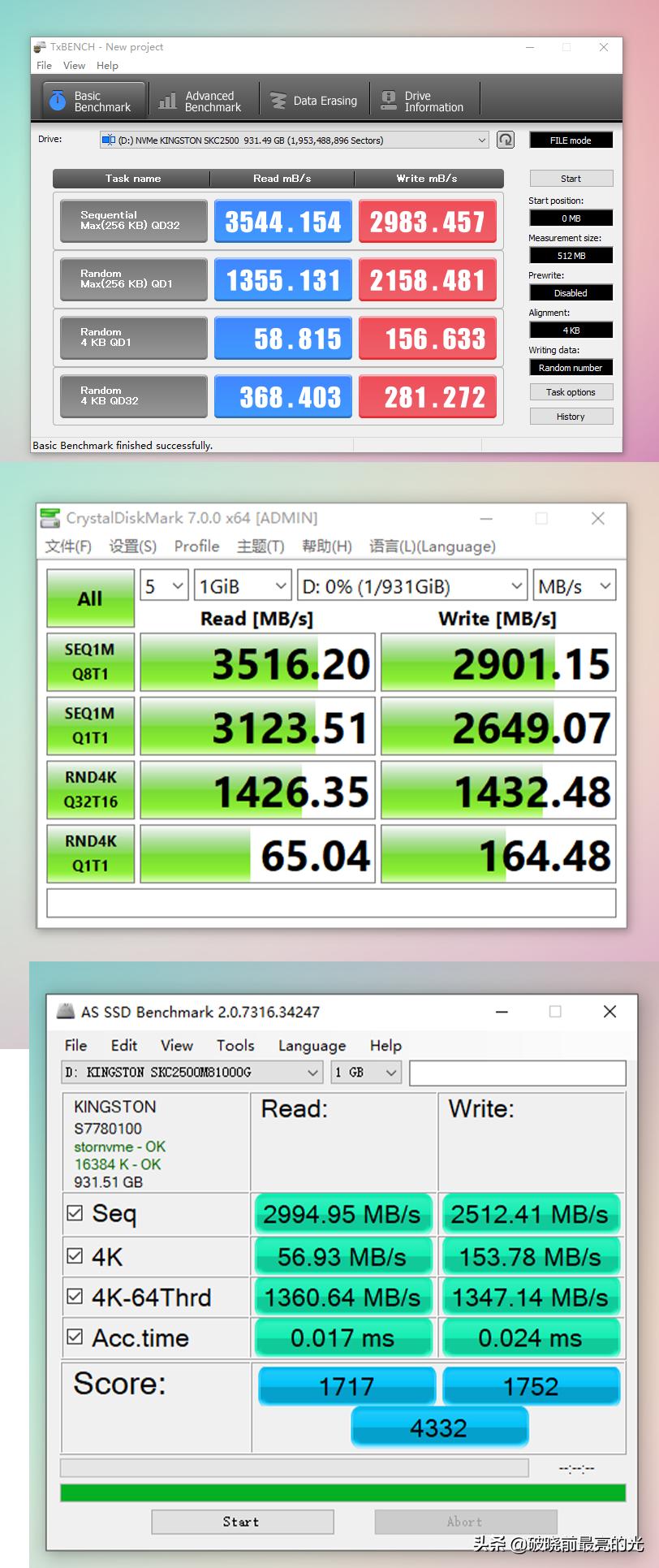Click CrystalDiskMark All button

click(90, 598)
